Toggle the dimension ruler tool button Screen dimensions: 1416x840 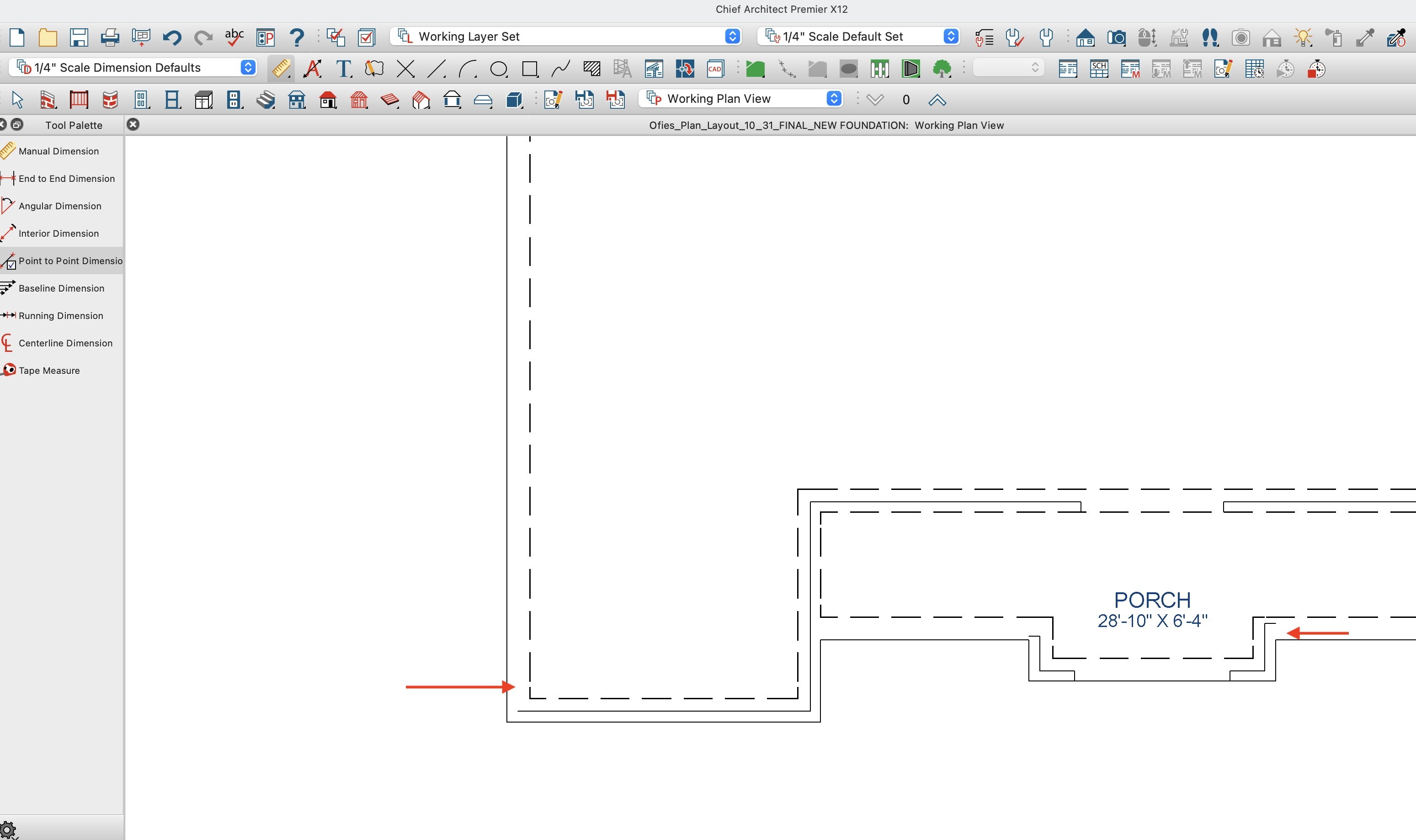point(281,69)
